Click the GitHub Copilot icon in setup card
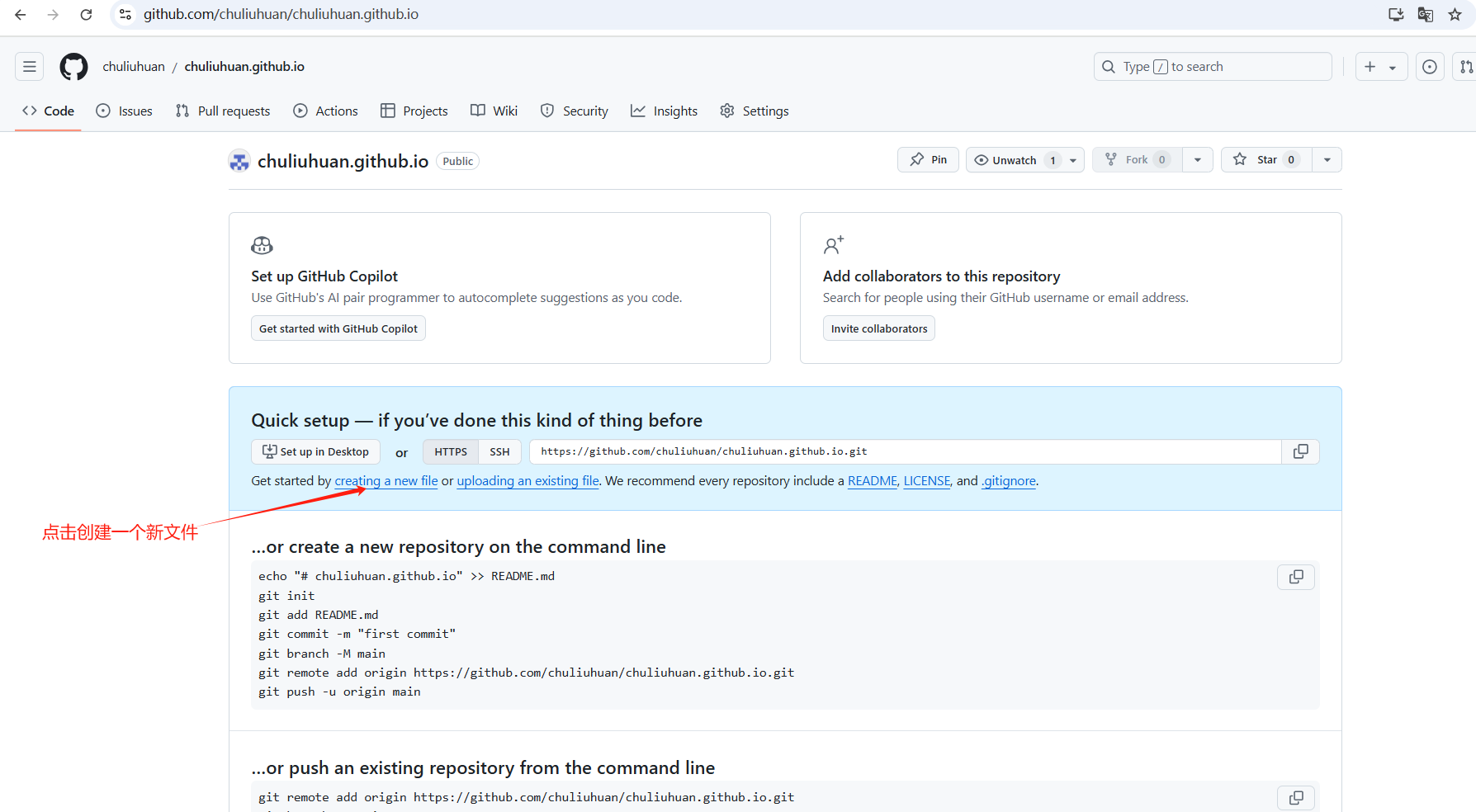Viewport: 1476px width, 812px height. click(262, 245)
